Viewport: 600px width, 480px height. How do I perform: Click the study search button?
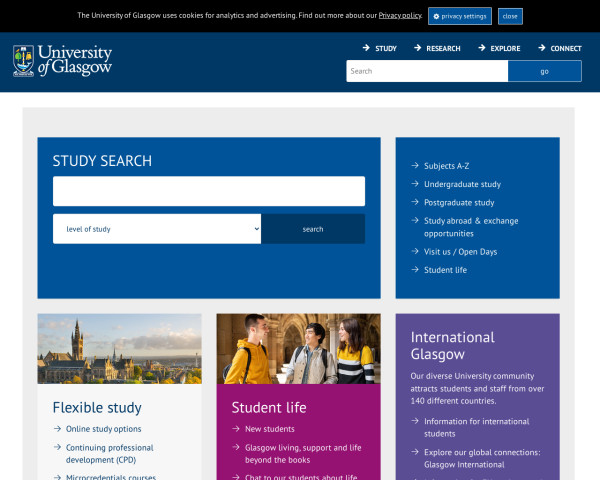pos(313,229)
